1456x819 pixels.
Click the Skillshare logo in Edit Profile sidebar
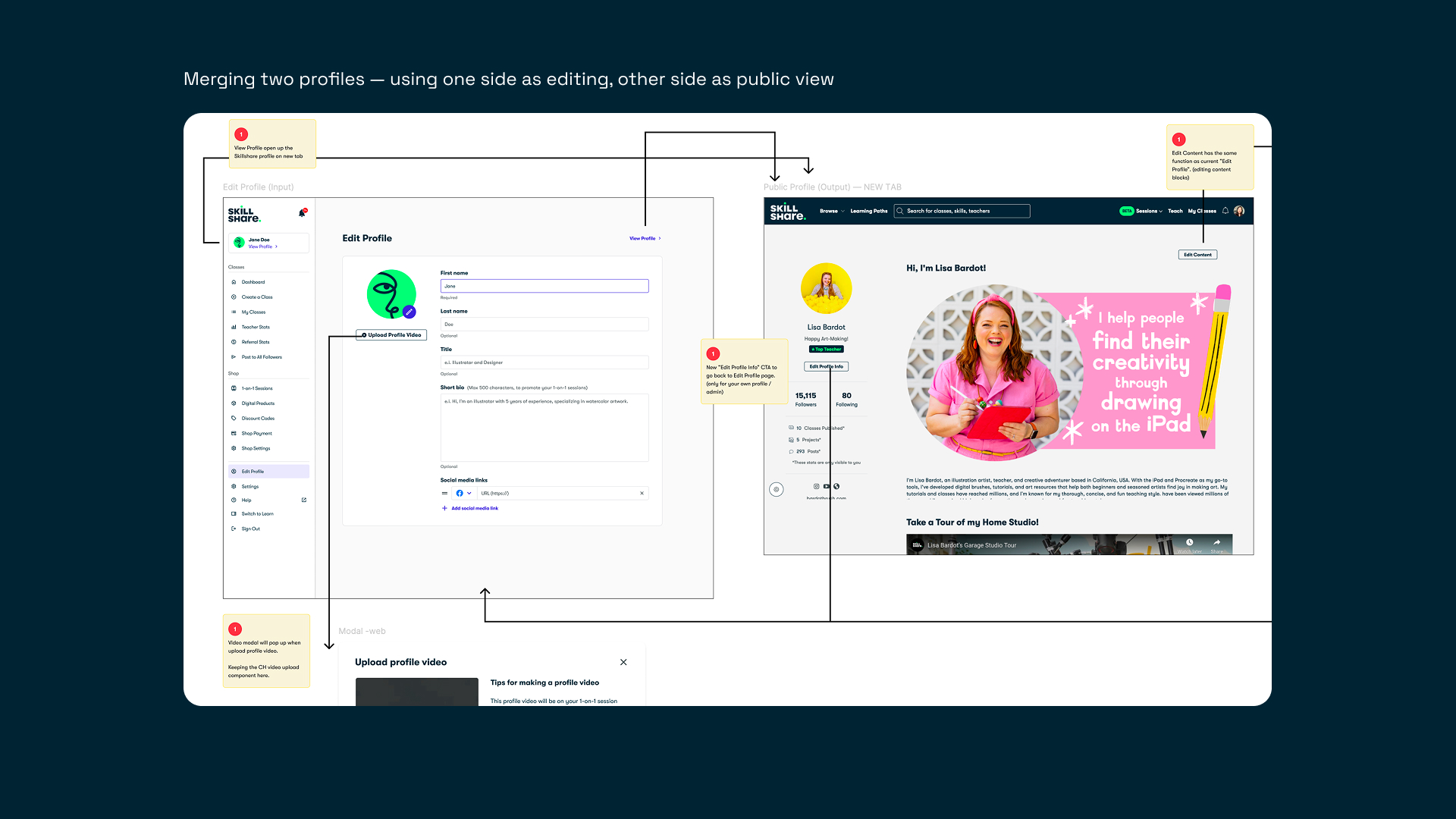click(x=244, y=215)
